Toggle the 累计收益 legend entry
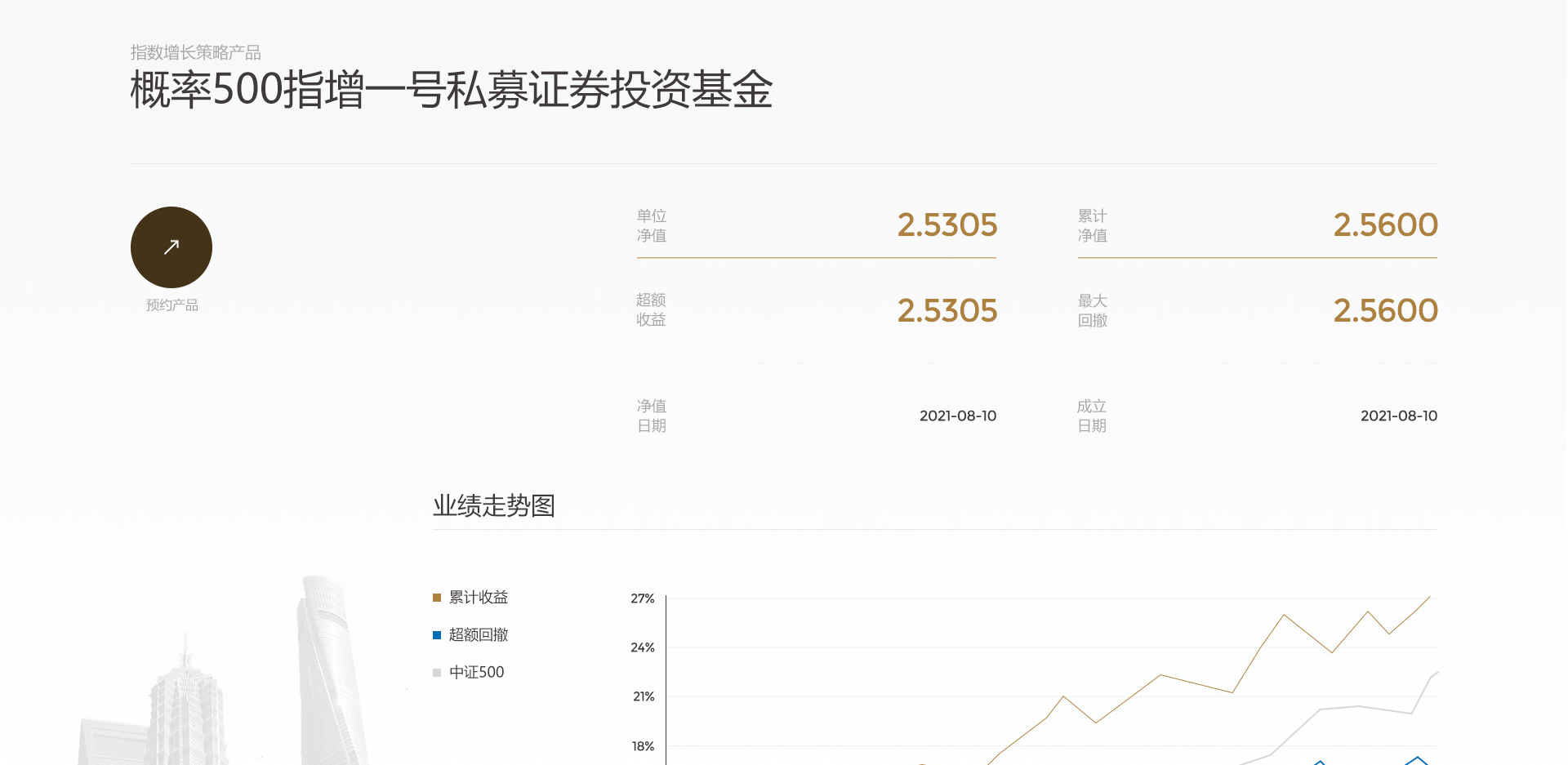 click(x=470, y=598)
